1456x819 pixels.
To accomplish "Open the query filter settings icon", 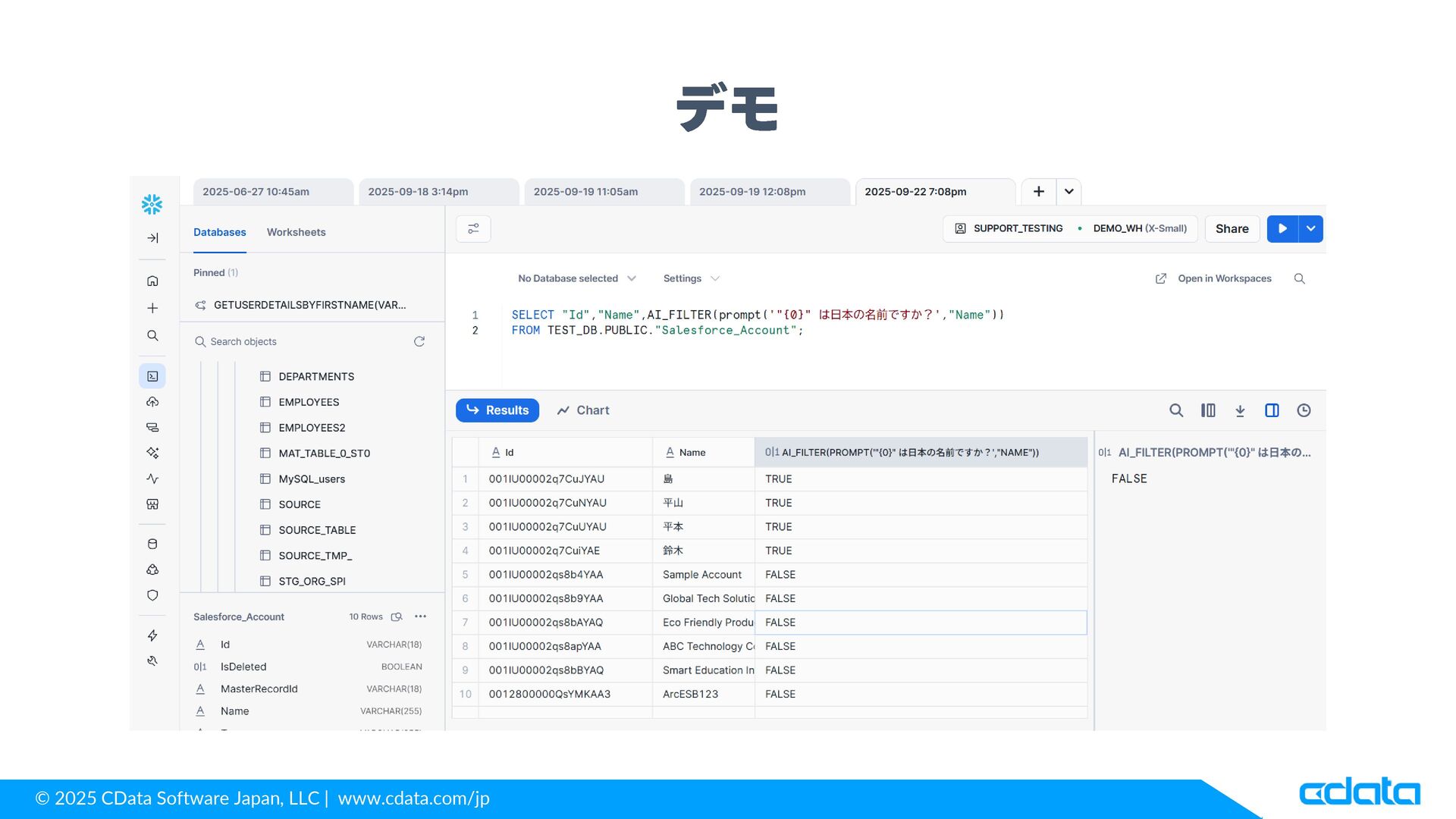I will point(473,229).
